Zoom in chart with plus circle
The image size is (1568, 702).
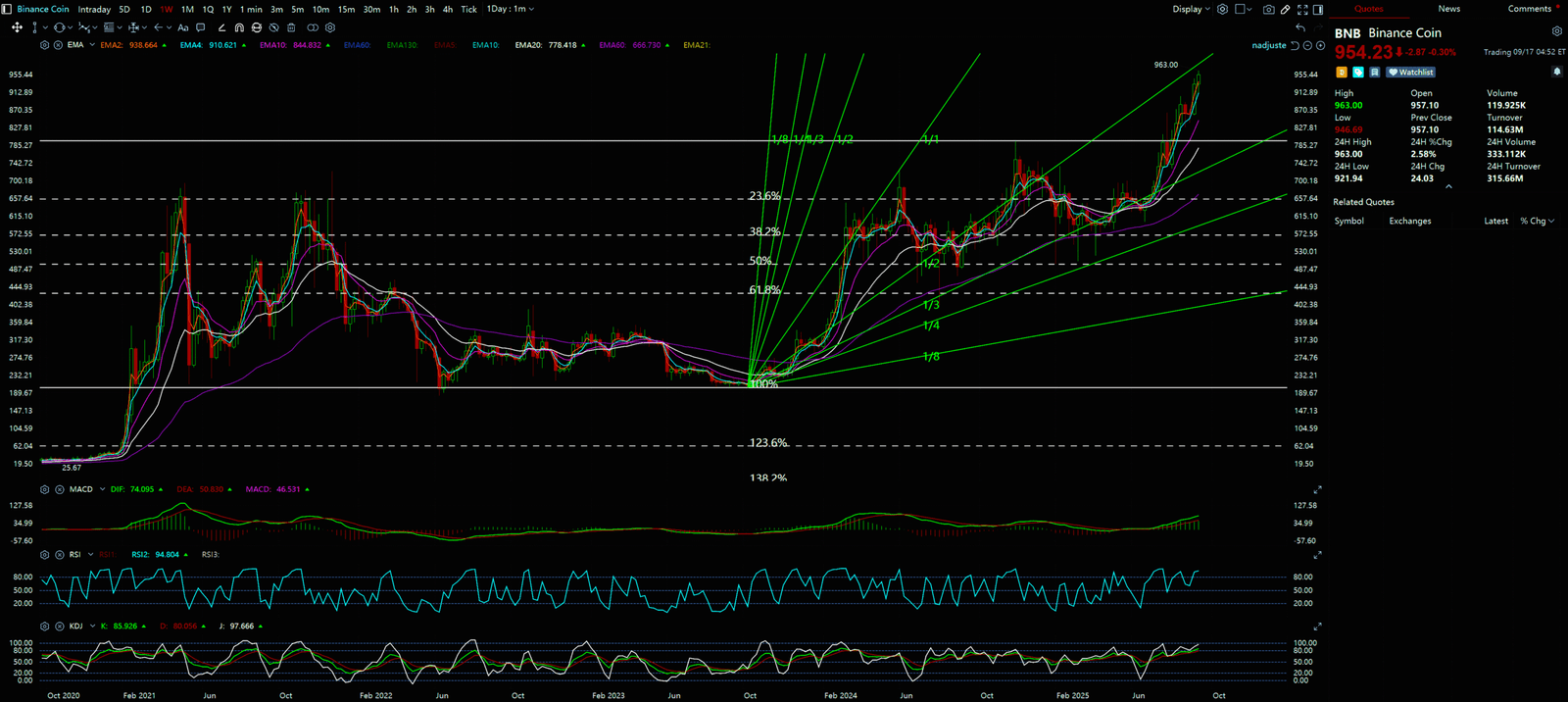click(1320, 45)
